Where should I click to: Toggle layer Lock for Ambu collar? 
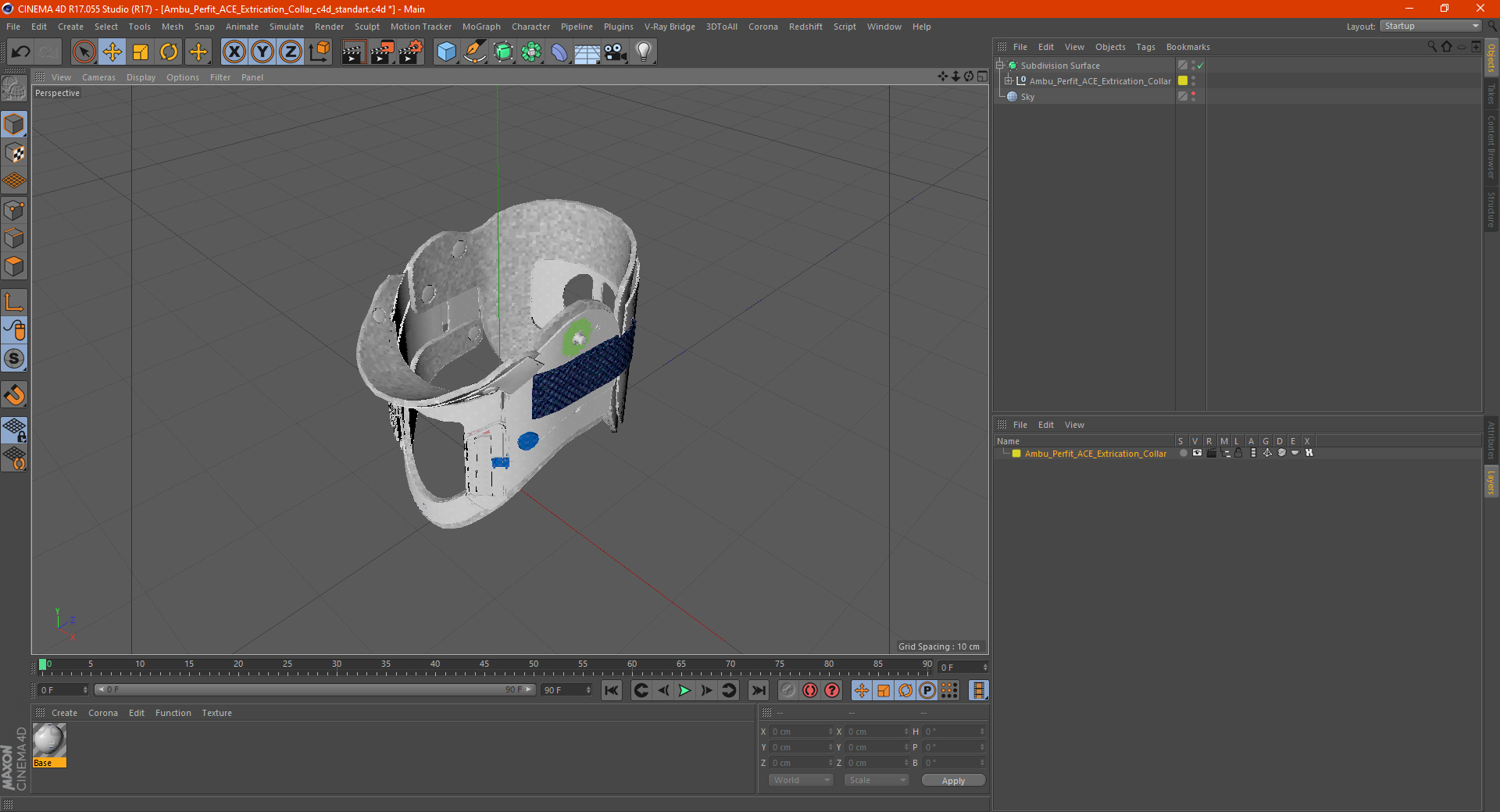[1239, 453]
